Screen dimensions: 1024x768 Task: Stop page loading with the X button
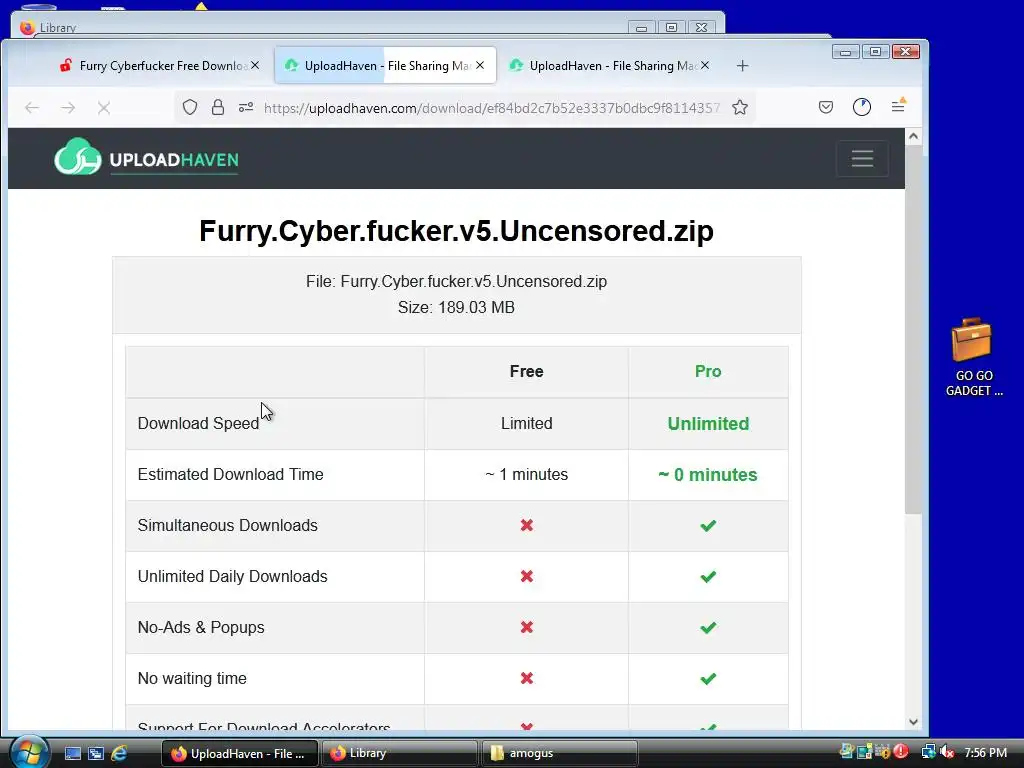(x=104, y=108)
